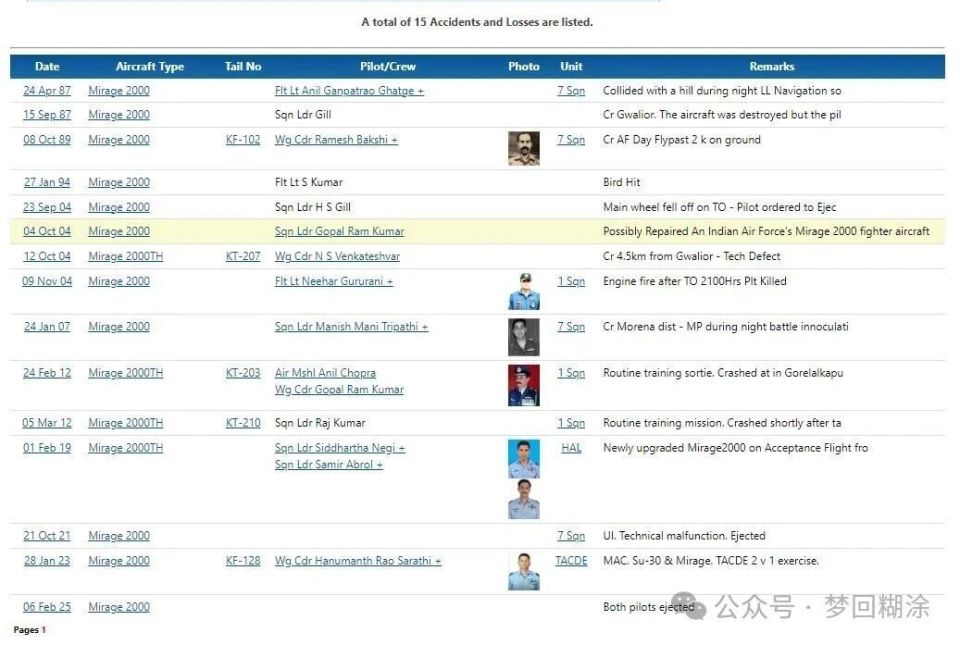Open pilot Sqn Ldr Manish Mani Tripathi
Image resolution: width=960 pixels, height=645 pixels.
click(x=351, y=327)
